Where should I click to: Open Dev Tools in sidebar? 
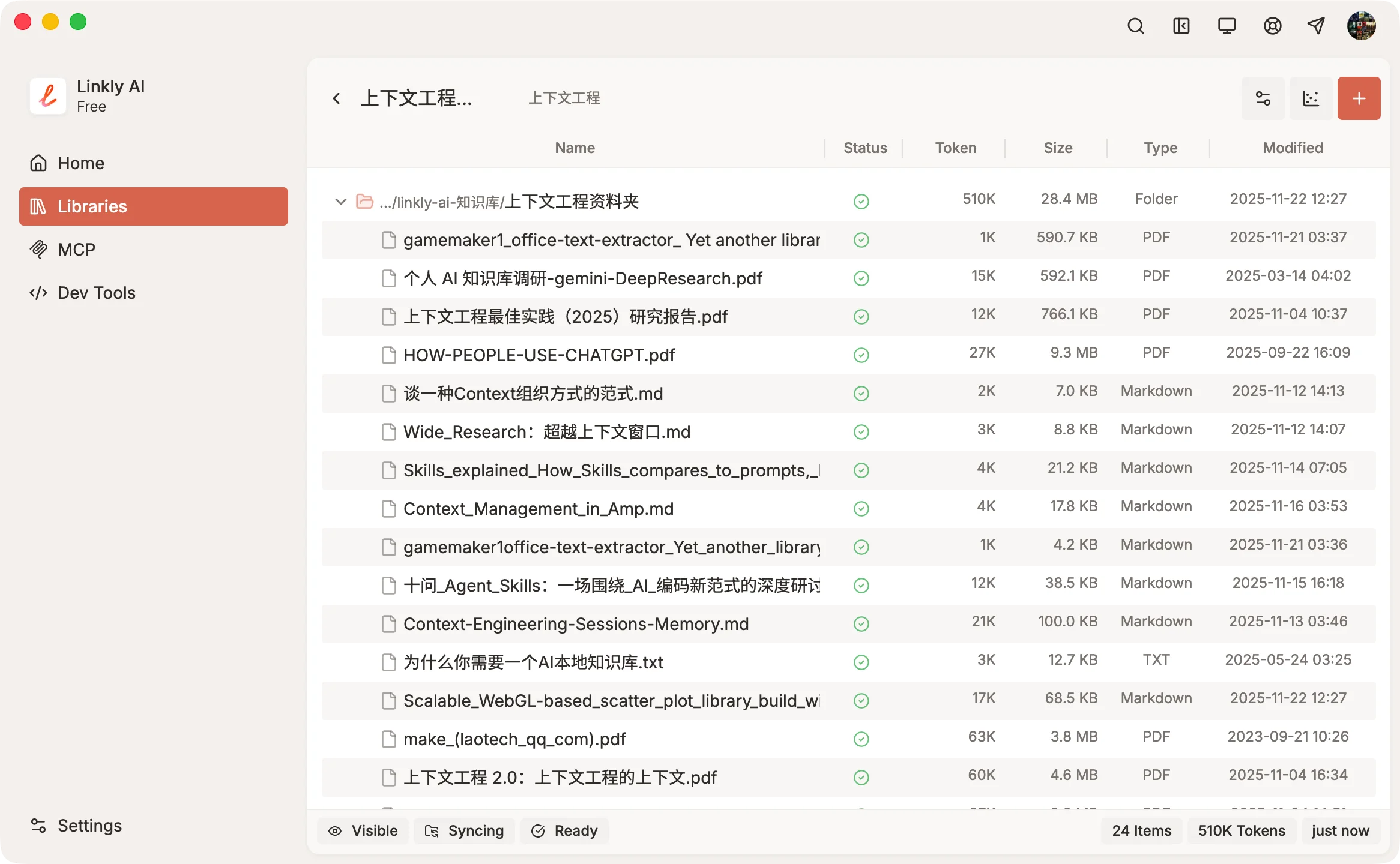tap(96, 293)
